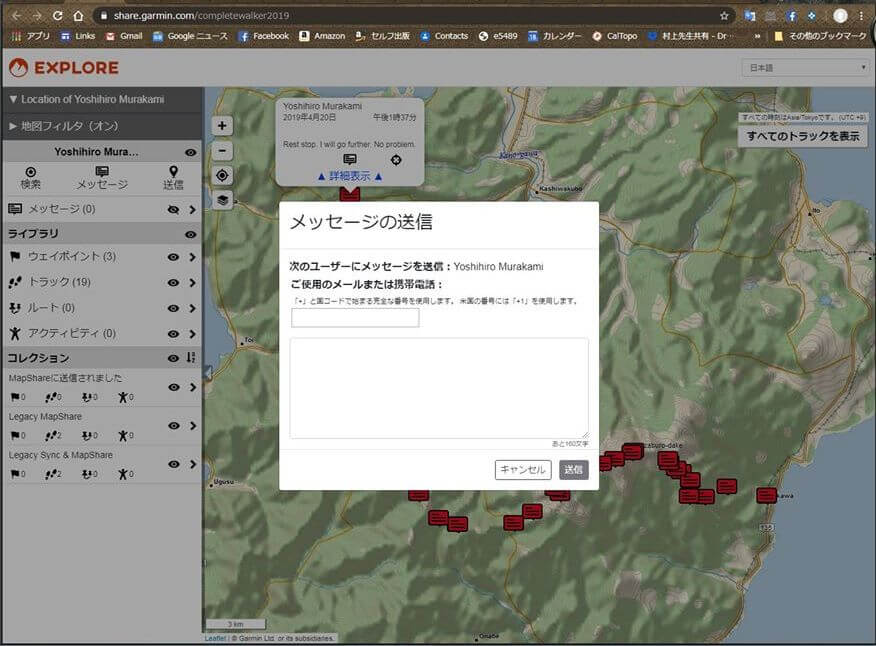
Task: Click the 送信 send button in dialog
Action: pos(573,469)
